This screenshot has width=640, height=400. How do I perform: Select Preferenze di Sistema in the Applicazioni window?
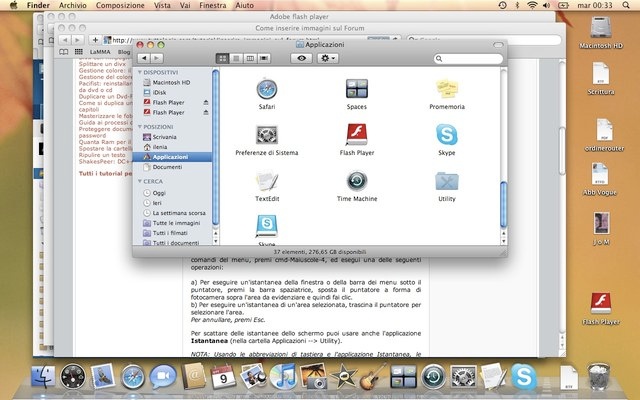pos(267,135)
